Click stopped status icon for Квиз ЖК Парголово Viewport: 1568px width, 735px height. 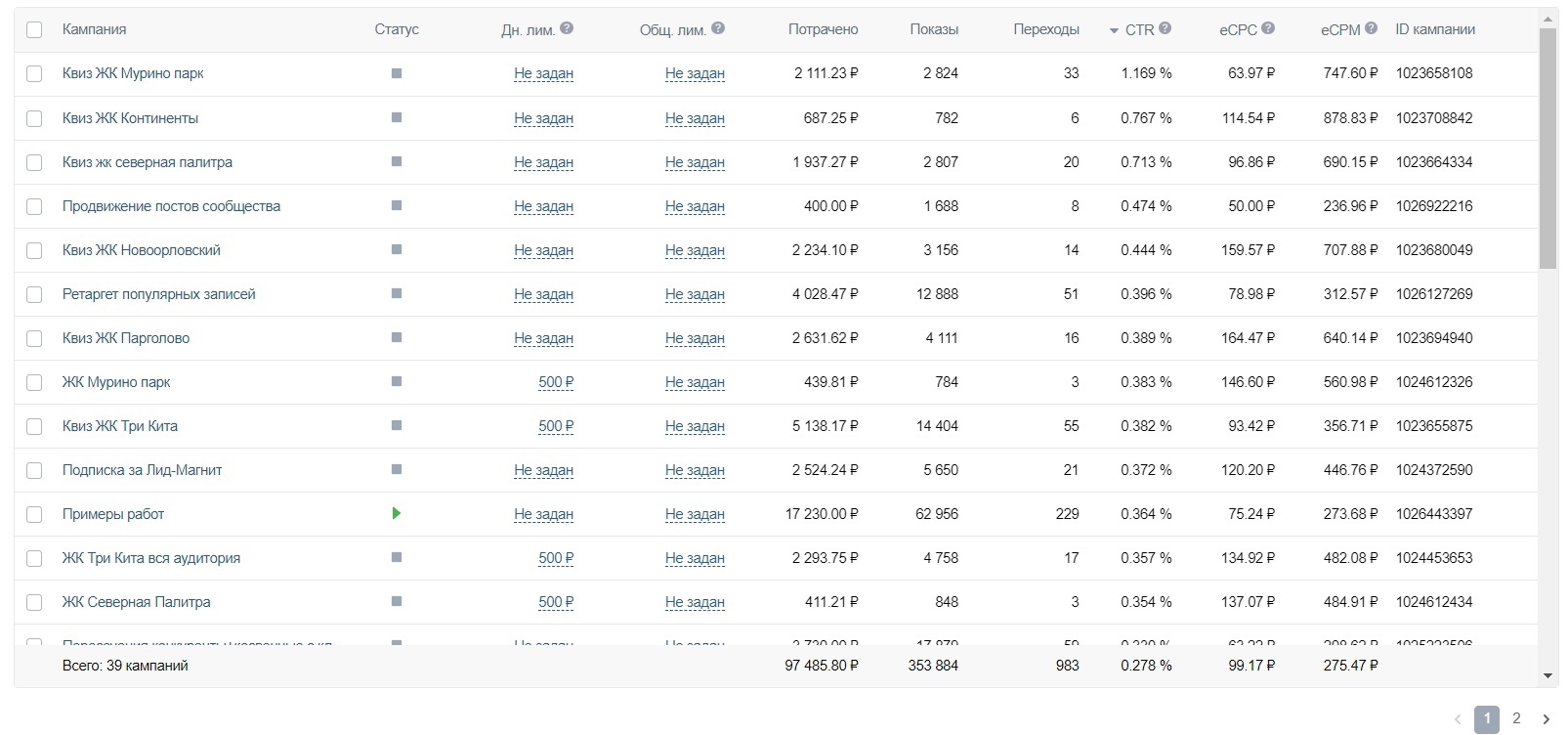tap(397, 337)
